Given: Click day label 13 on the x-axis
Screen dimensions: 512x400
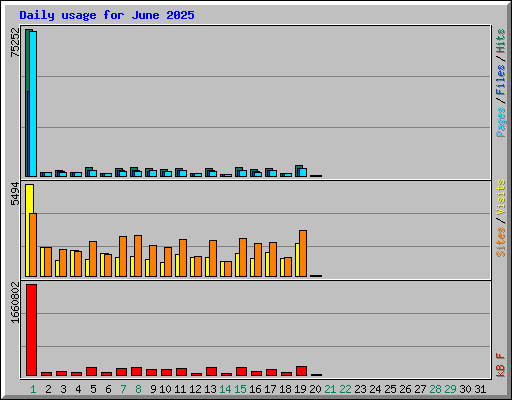Looking at the screenshot, I should click(210, 389).
